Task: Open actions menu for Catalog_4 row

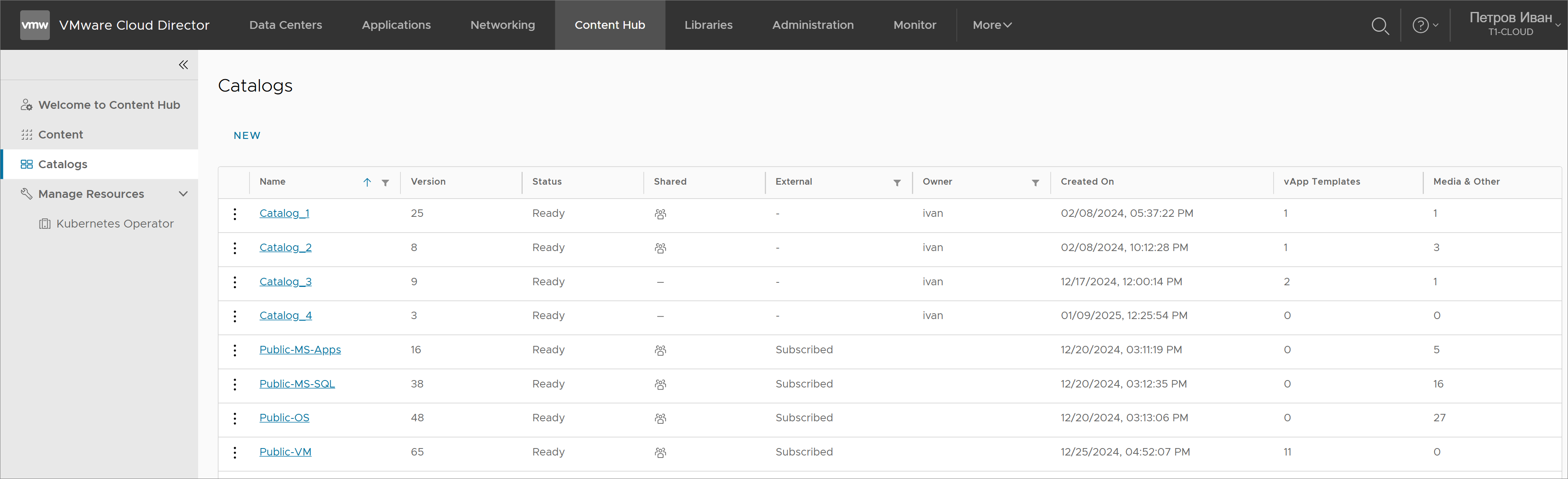Action: (x=235, y=316)
